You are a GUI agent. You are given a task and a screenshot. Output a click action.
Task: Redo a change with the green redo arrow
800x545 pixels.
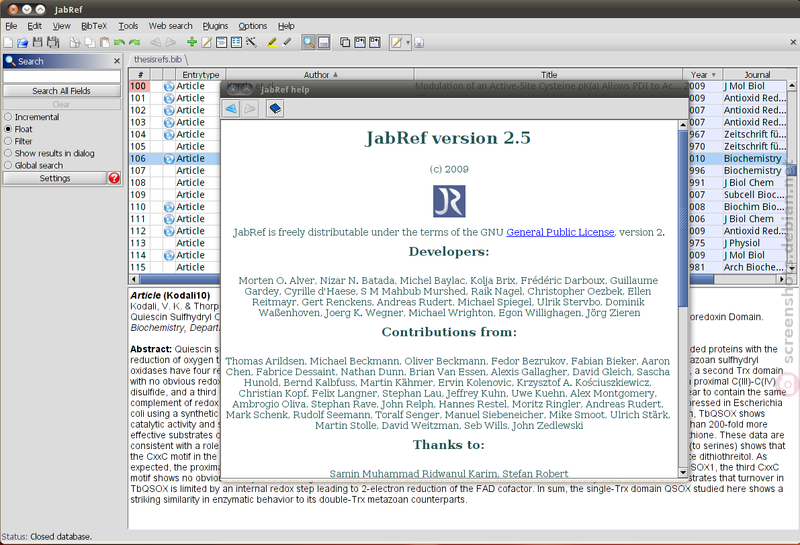(x=134, y=42)
